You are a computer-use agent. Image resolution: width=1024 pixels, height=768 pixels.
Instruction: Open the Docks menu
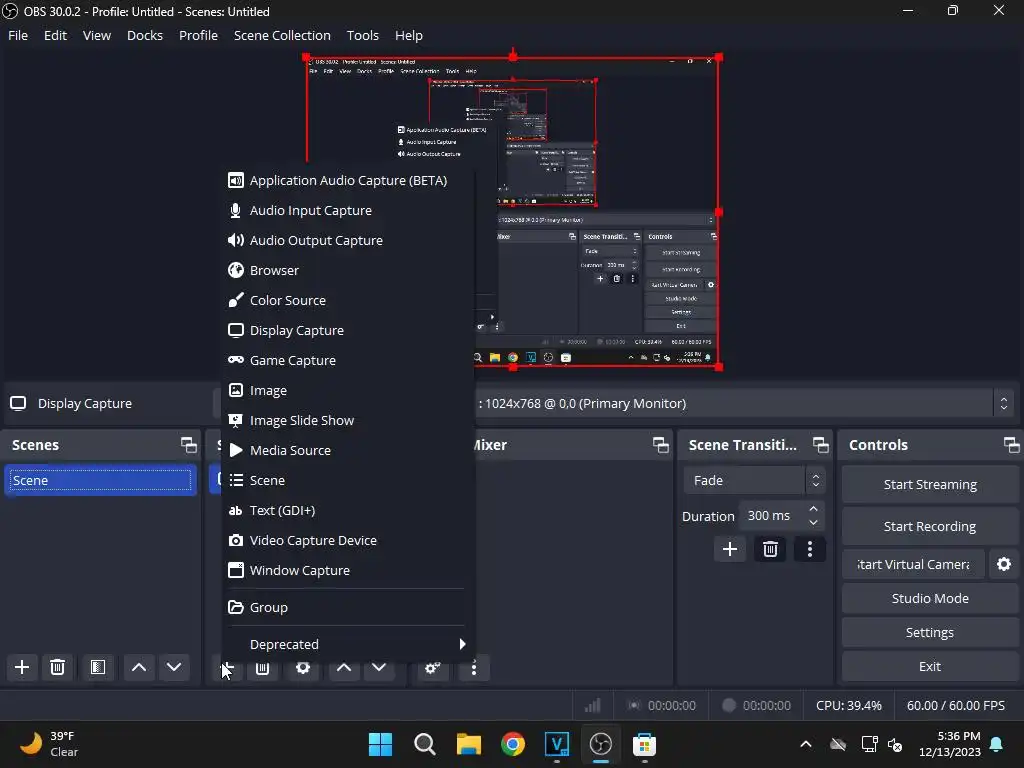[x=145, y=35]
